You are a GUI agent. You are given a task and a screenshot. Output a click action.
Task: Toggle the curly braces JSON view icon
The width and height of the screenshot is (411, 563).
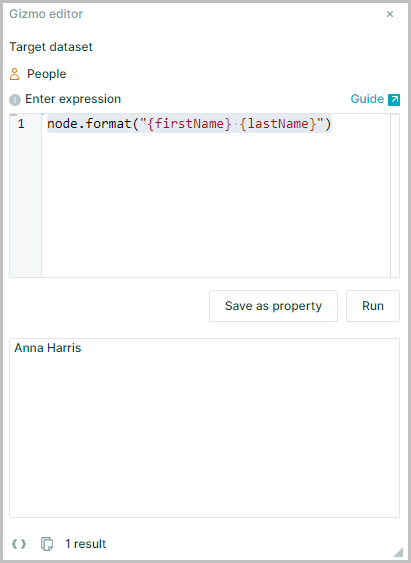pos(19,544)
